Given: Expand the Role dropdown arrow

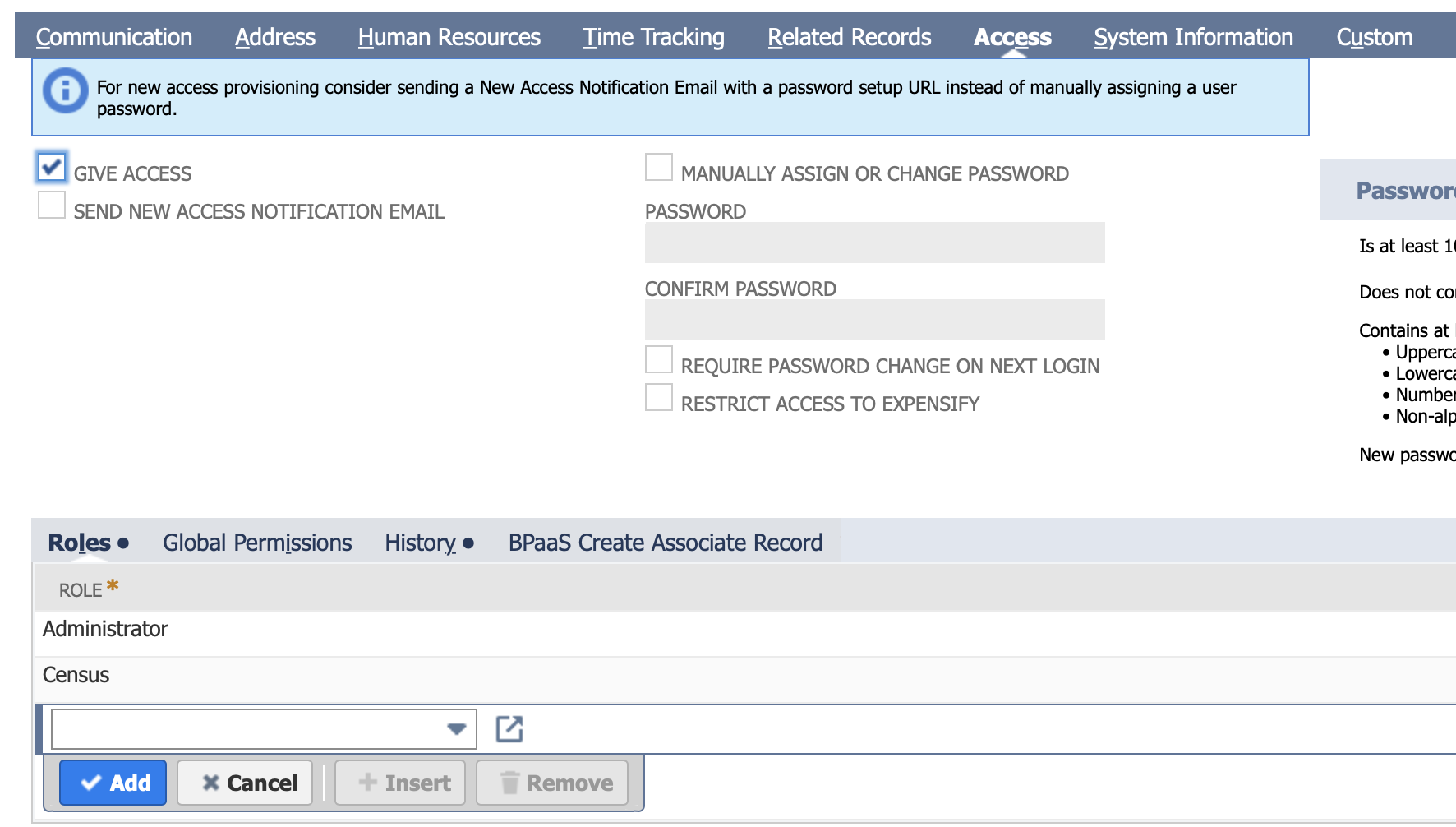Looking at the screenshot, I should click(x=456, y=729).
